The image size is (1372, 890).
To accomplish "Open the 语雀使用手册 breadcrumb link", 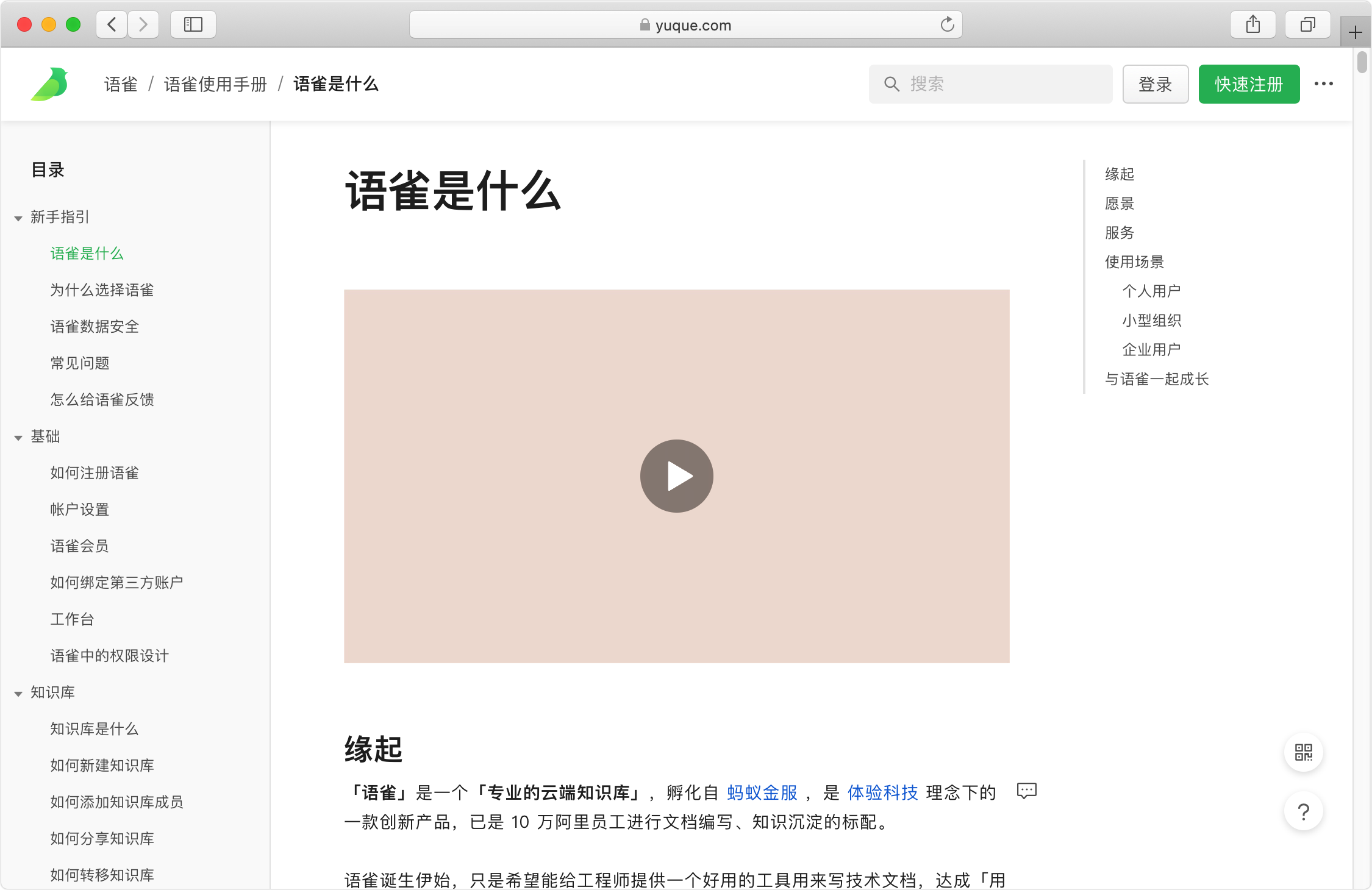I will (215, 84).
